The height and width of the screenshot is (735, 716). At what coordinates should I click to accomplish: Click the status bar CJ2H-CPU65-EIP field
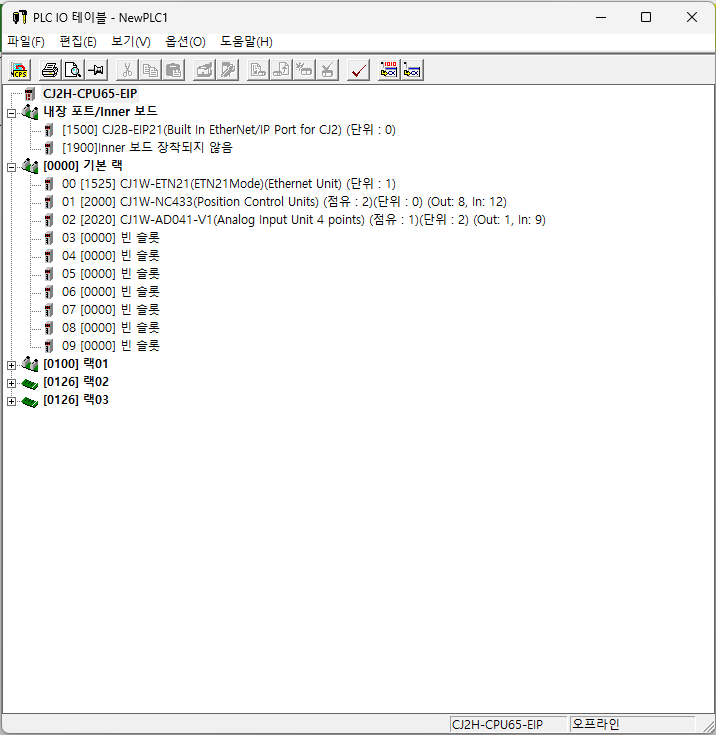(508, 724)
